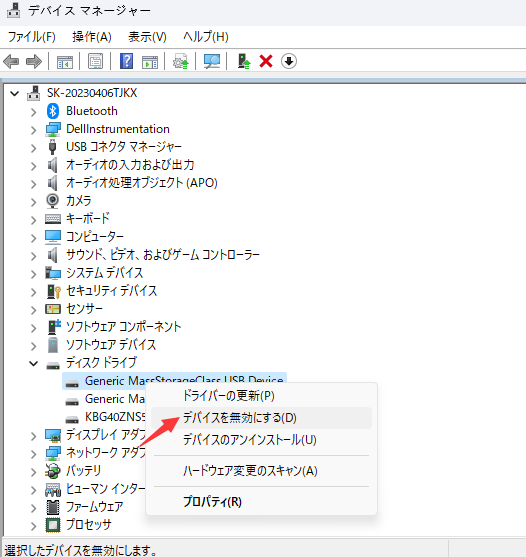Viewport: 526px width, 557px height.
Task: Click the ファームウェア chip icon
Action: click(x=53, y=507)
